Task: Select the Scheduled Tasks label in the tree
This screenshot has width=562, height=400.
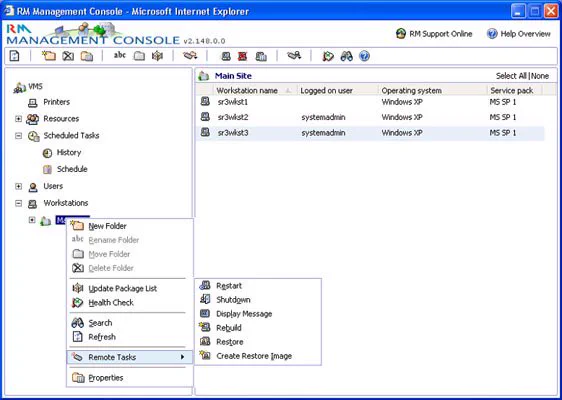Action: [x=71, y=135]
